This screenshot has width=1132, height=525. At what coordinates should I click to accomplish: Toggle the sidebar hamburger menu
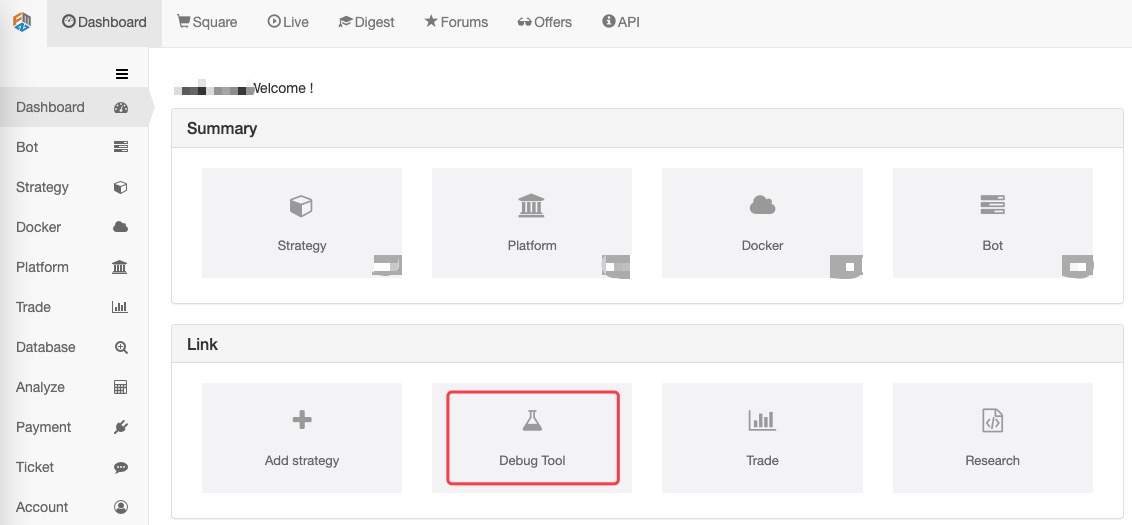[122, 73]
